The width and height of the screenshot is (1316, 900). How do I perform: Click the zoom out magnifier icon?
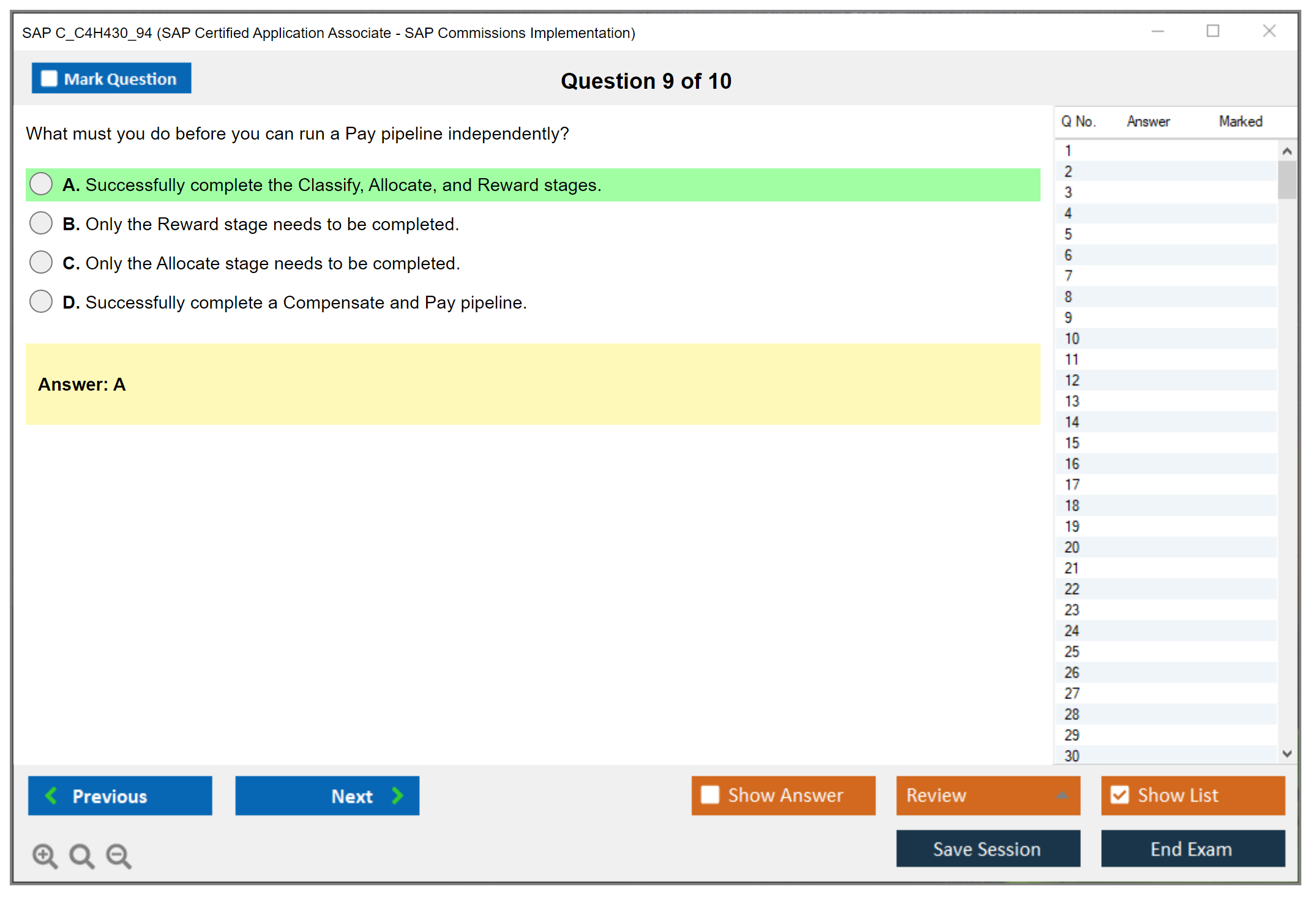pyautogui.click(x=119, y=855)
